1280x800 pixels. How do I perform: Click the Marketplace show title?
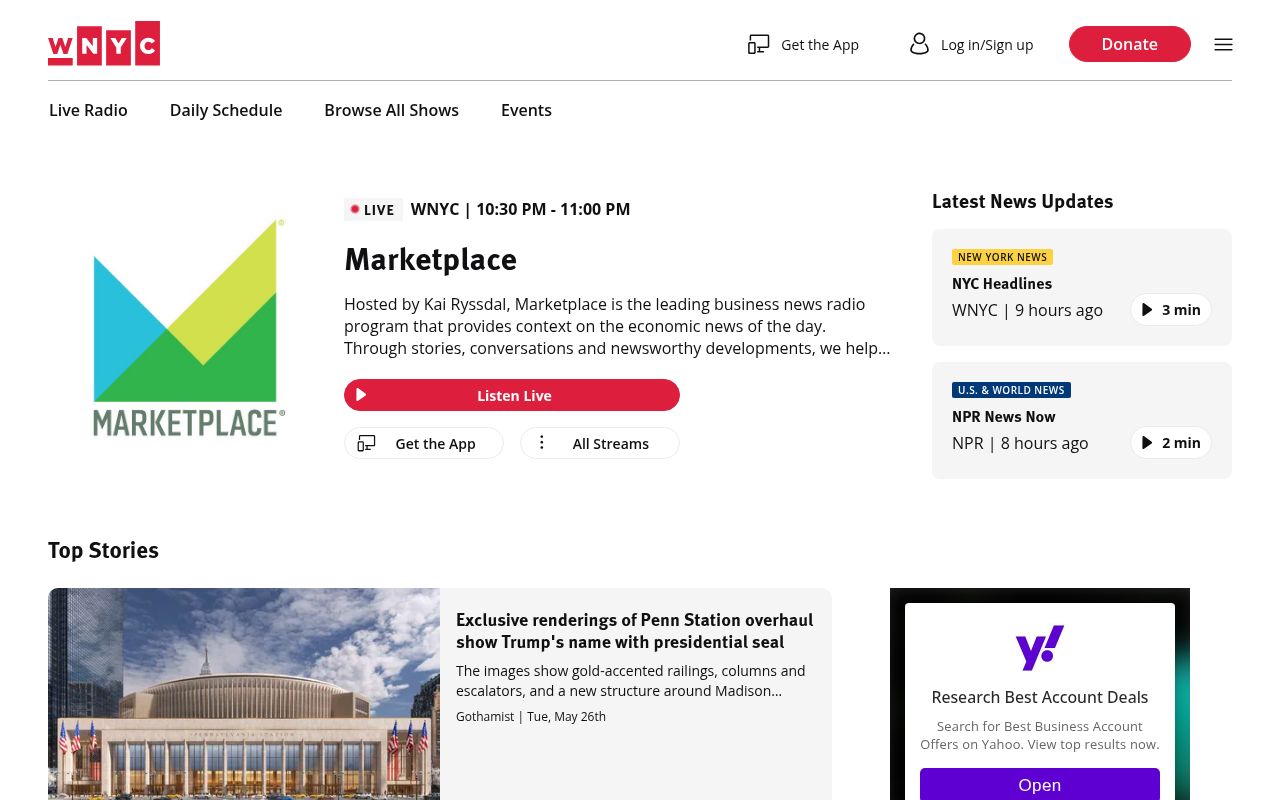431,259
